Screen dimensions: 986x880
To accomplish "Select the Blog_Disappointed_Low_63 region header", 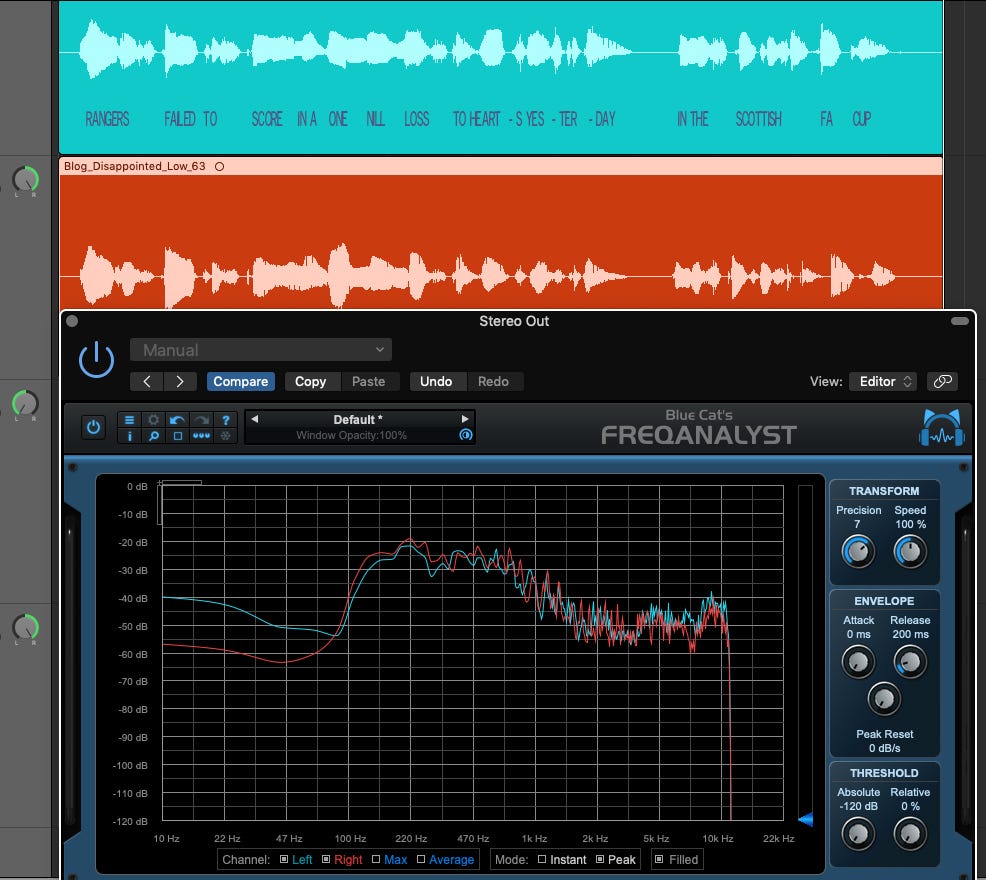I will coord(501,166).
